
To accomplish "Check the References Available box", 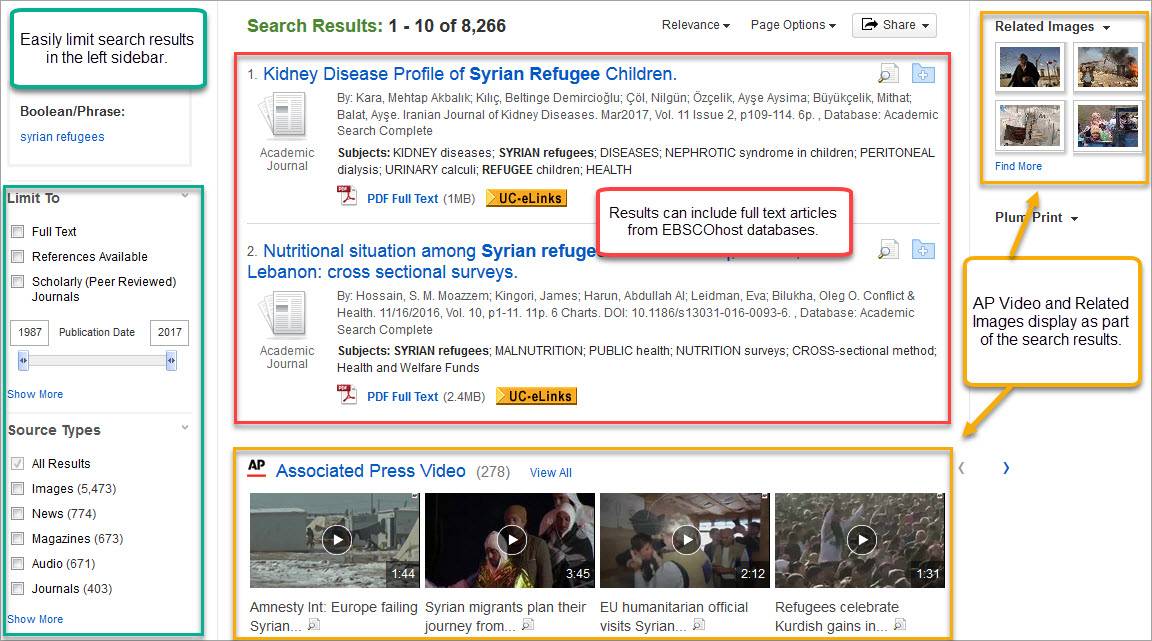I will pyautogui.click(x=18, y=257).
